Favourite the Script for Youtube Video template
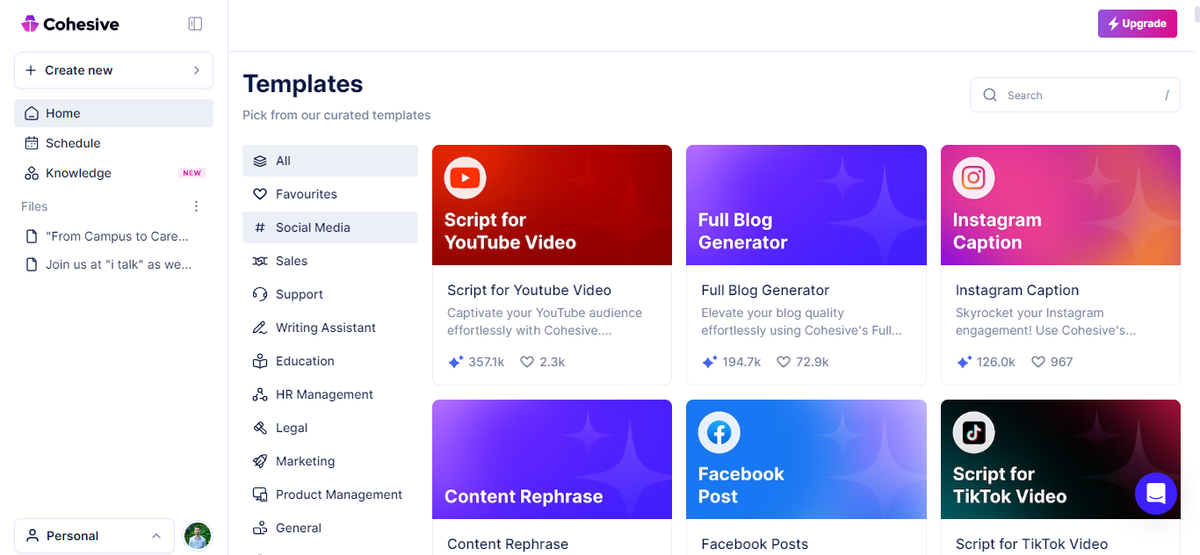Image resolution: width=1200 pixels, height=555 pixels. 527,362
